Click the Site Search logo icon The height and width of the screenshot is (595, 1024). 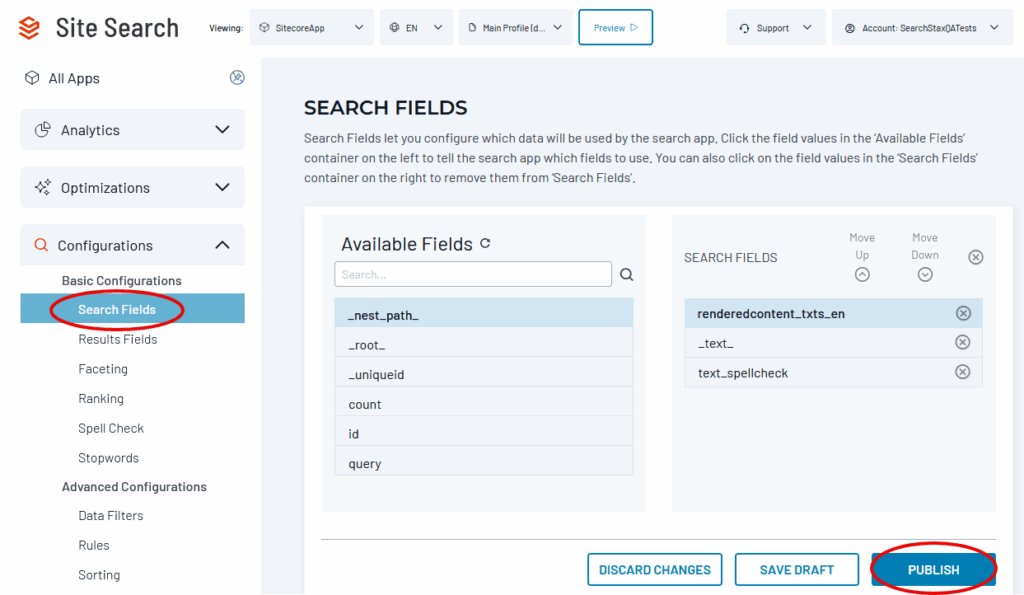(x=30, y=28)
